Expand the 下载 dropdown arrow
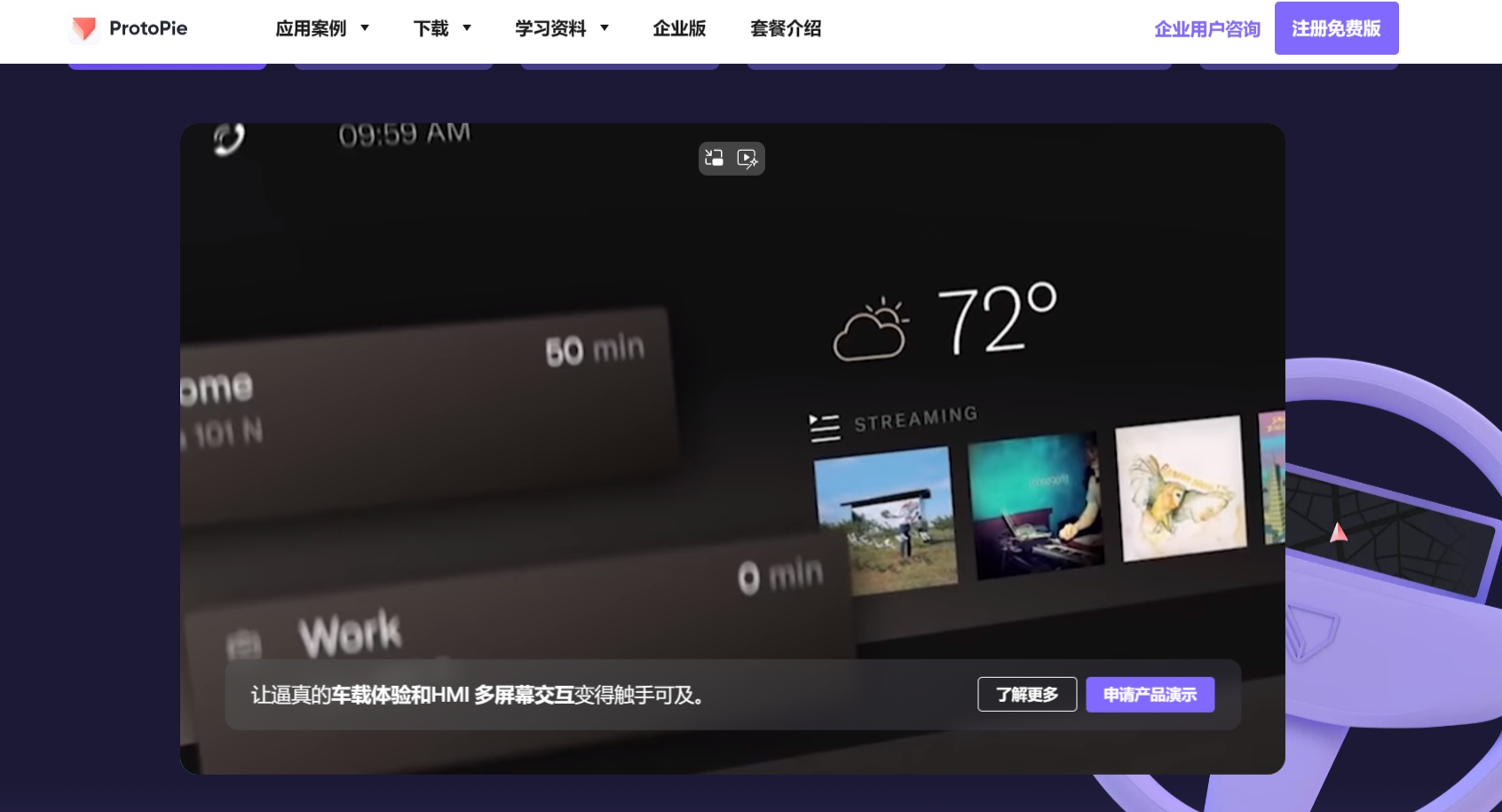1502x812 pixels. point(467,28)
